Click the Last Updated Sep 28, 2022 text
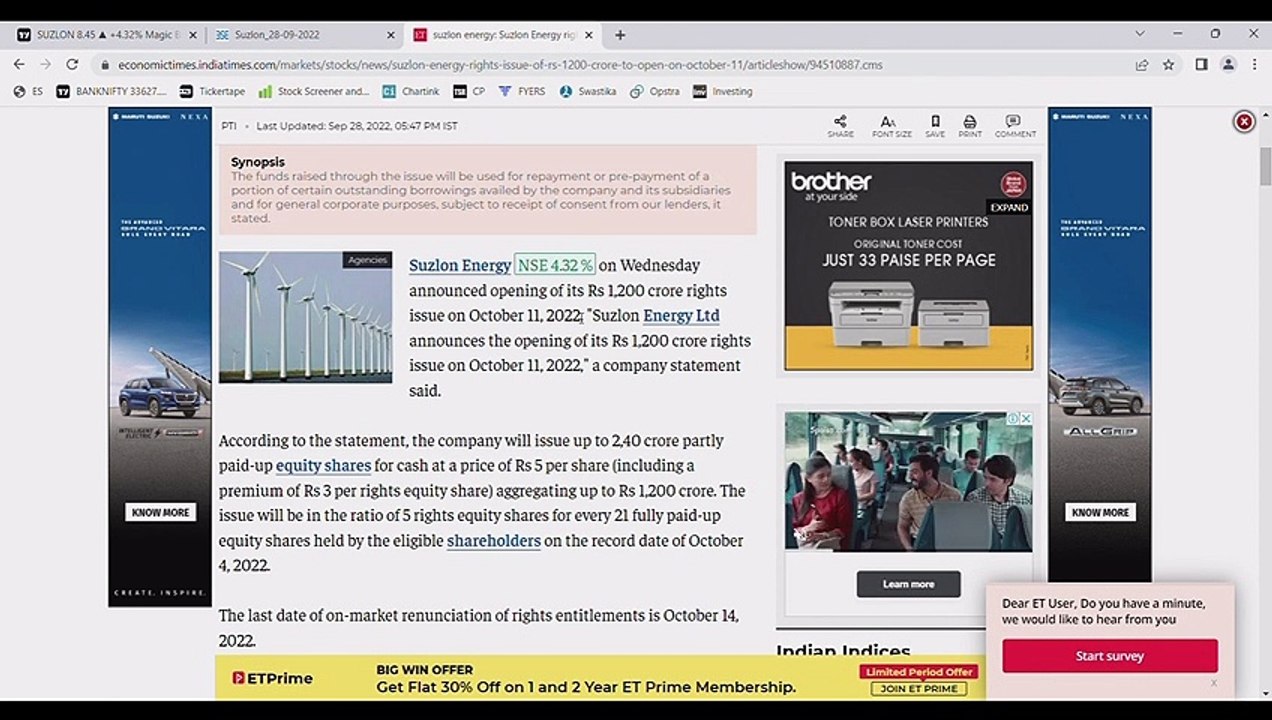 357,126
